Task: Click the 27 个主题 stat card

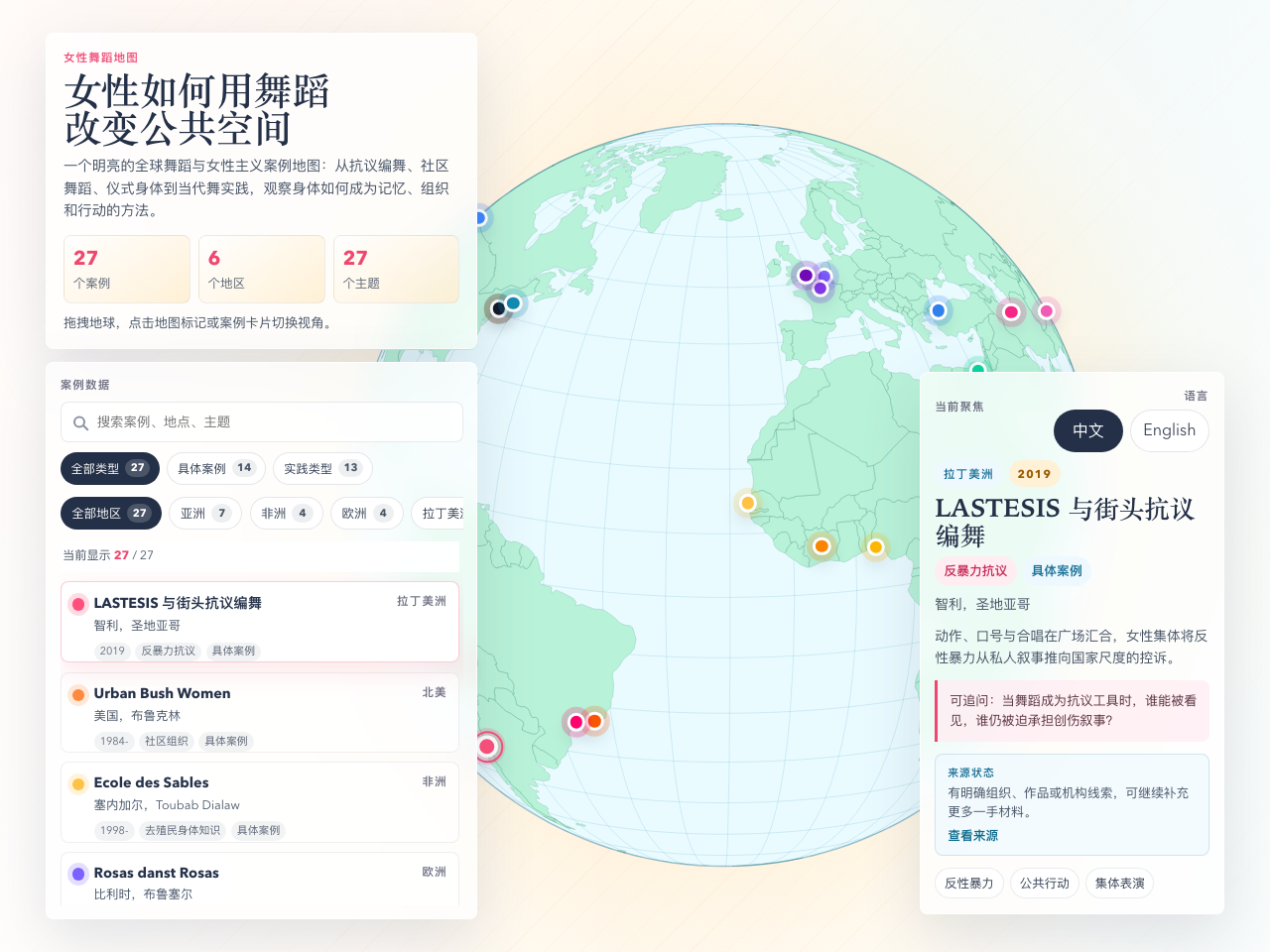Action: [397, 269]
